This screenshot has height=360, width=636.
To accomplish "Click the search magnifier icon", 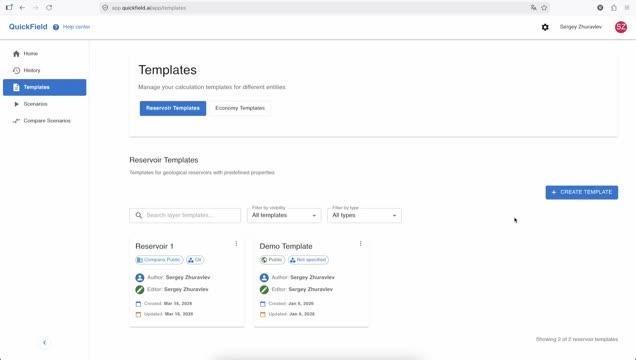I will (x=139, y=215).
